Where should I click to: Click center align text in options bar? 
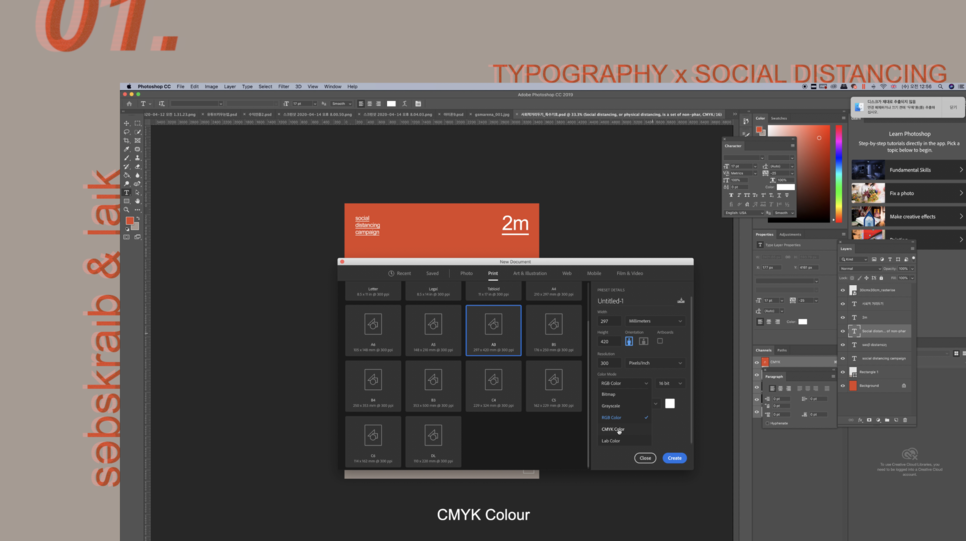370,104
